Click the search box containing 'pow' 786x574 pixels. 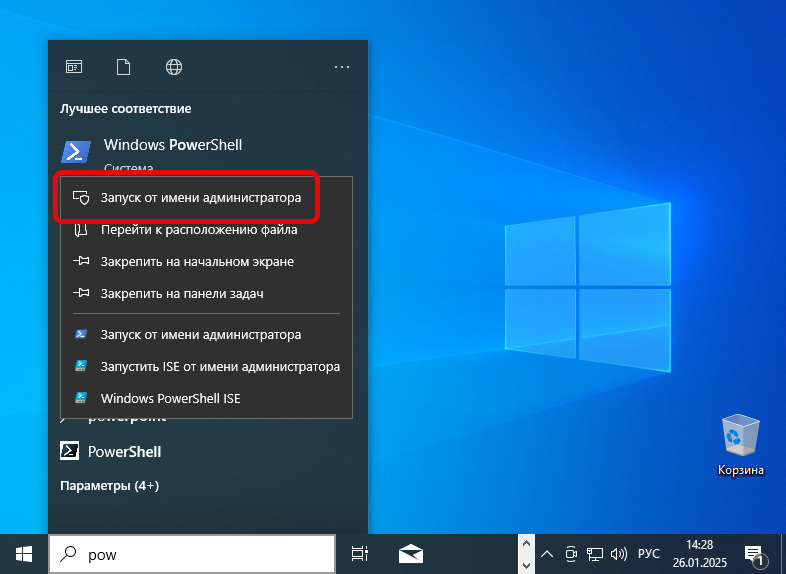point(200,554)
